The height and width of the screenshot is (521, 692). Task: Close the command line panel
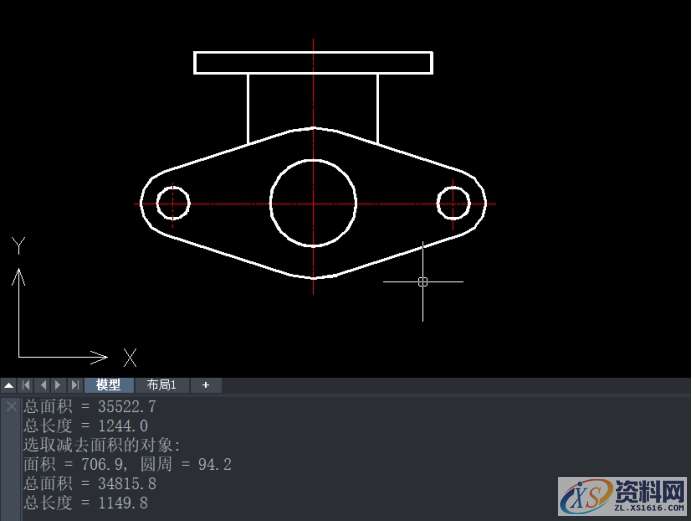[10, 406]
